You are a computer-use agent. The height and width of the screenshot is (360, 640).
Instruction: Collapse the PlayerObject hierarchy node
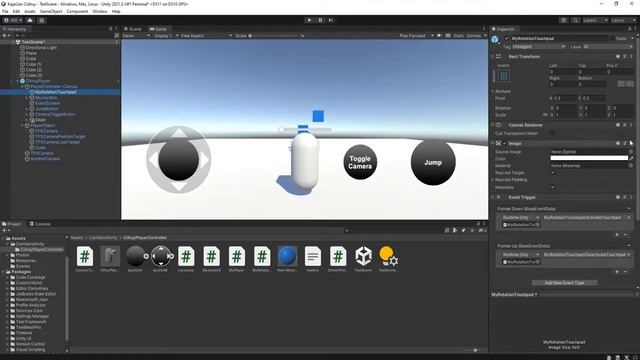tap(22, 126)
